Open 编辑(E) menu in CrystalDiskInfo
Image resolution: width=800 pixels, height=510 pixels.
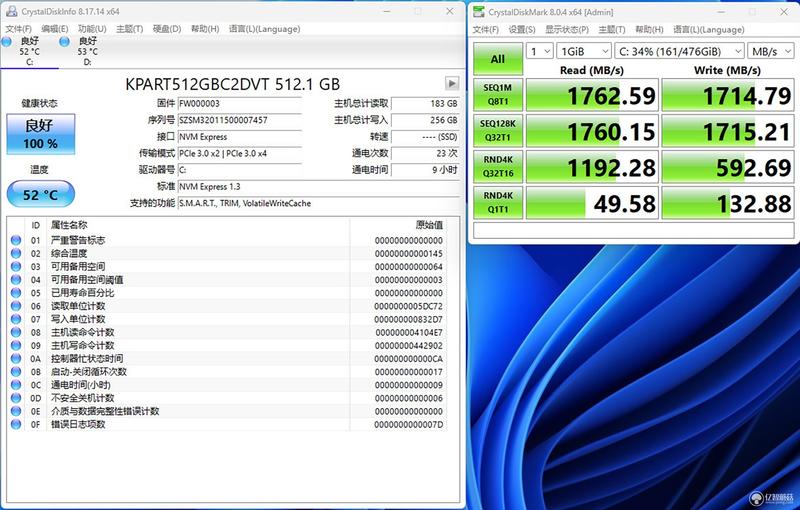tap(55, 29)
